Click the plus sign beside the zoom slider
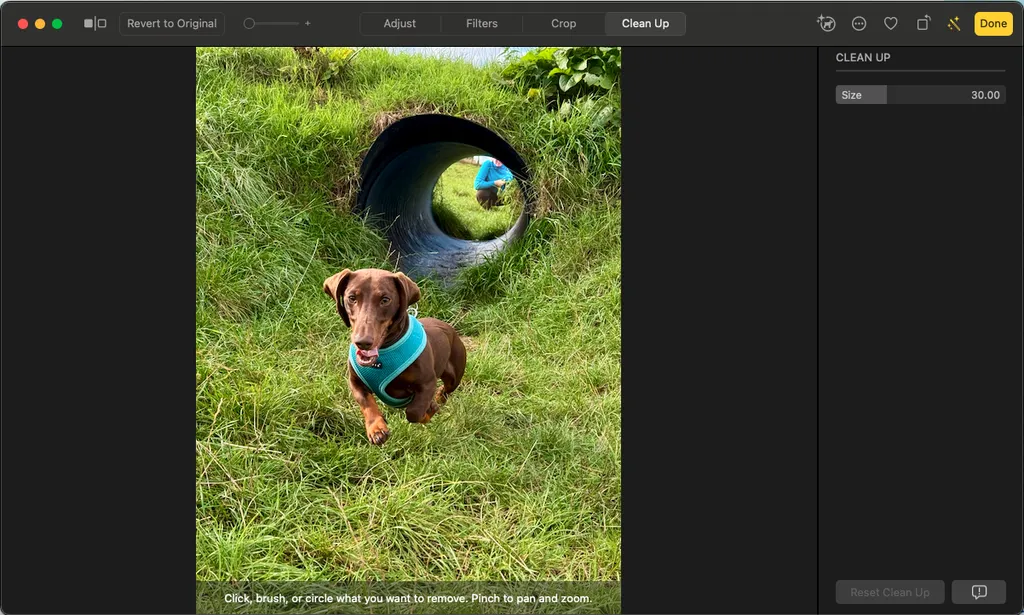The image size is (1024, 615). tap(307, 23)
